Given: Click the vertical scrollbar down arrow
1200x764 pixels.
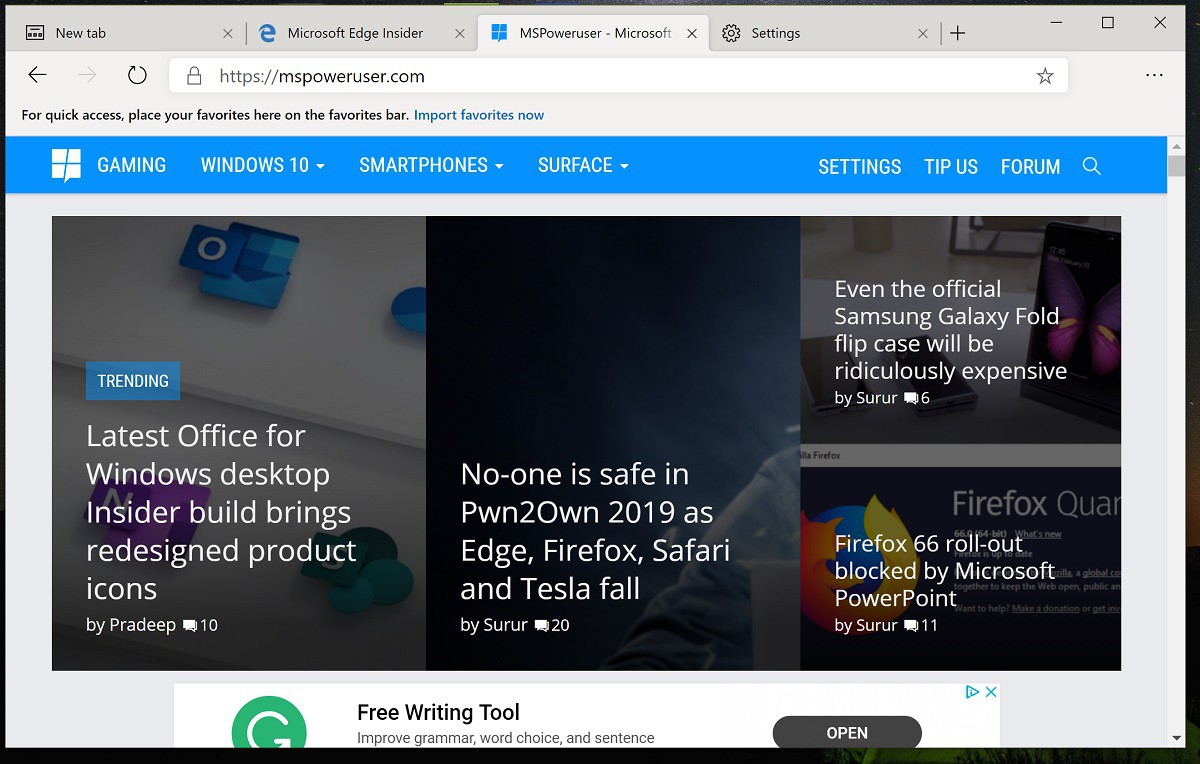Looking at the screenshot, I should pyautogui.click(x=1176, y=738).
